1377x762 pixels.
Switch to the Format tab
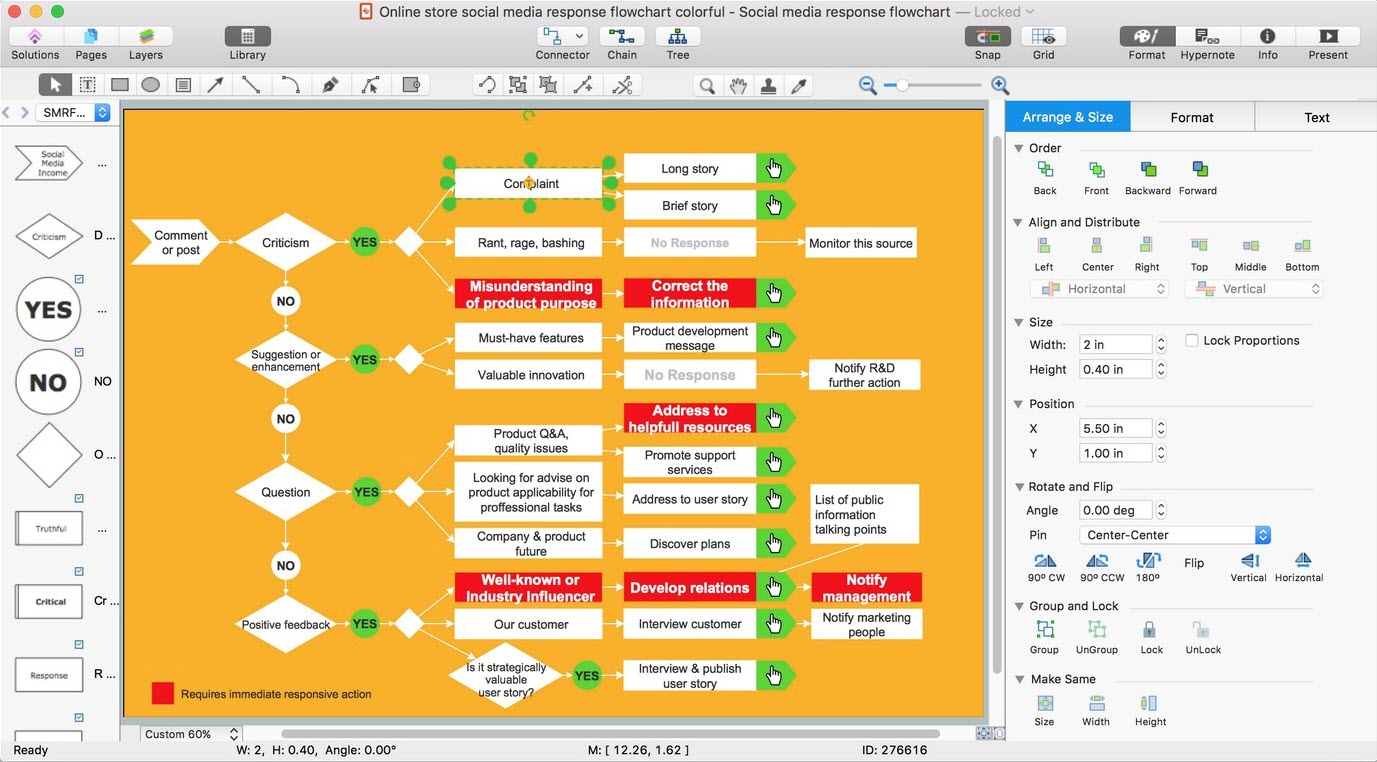pos(1191,117)
